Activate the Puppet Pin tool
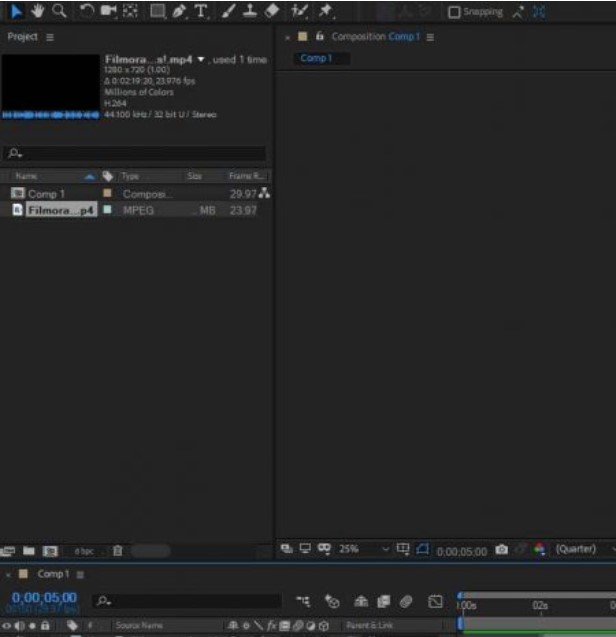This screenshot has height=637, width=616. [325, 11]
